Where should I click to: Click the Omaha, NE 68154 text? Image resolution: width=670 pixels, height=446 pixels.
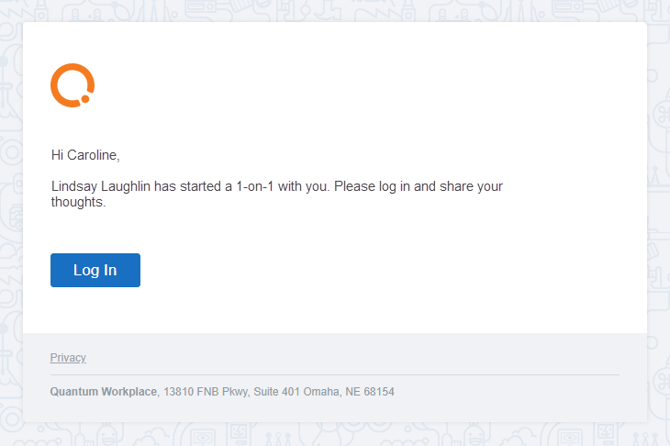tap(349, 392)
